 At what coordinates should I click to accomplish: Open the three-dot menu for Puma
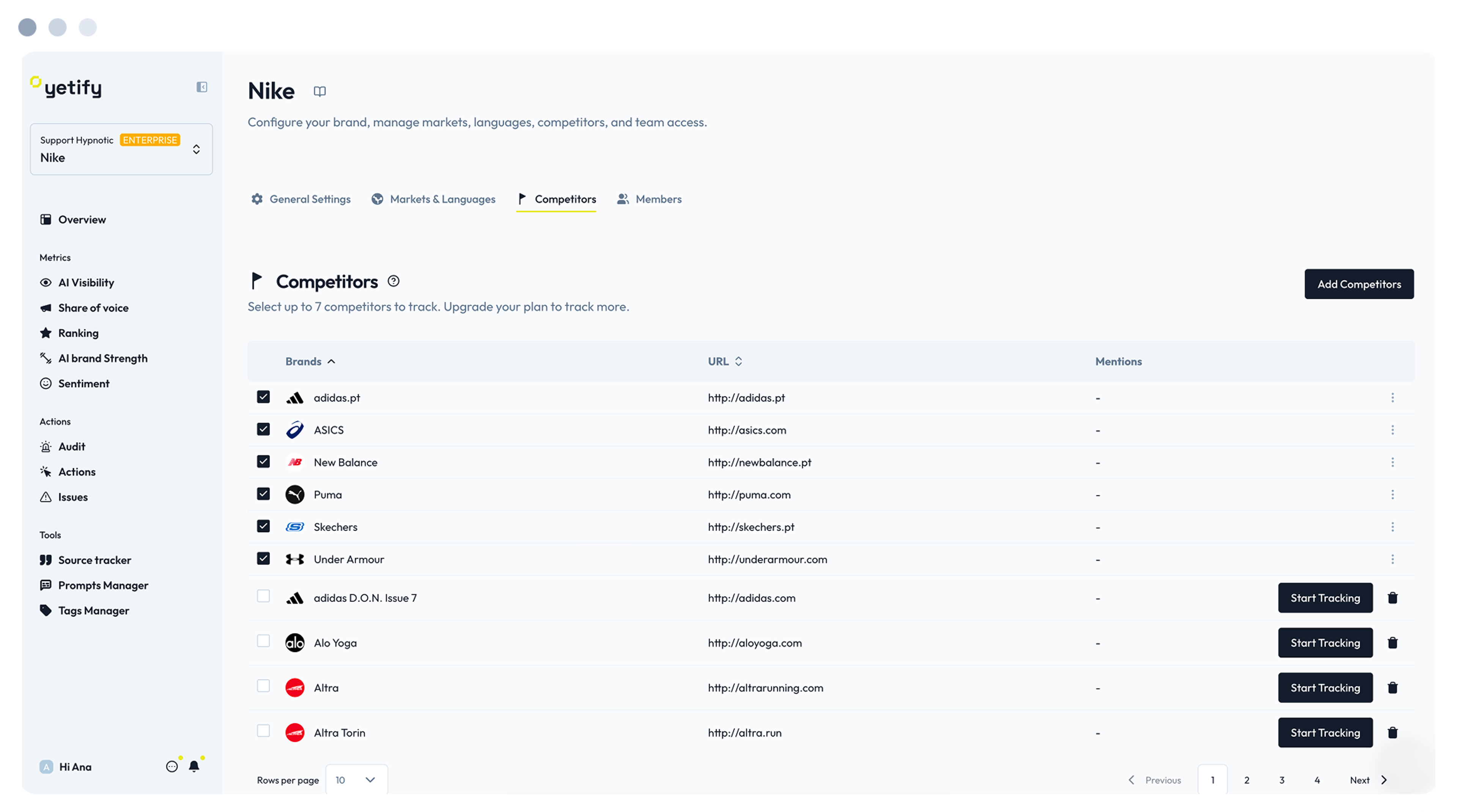(x=1392, y=494)
